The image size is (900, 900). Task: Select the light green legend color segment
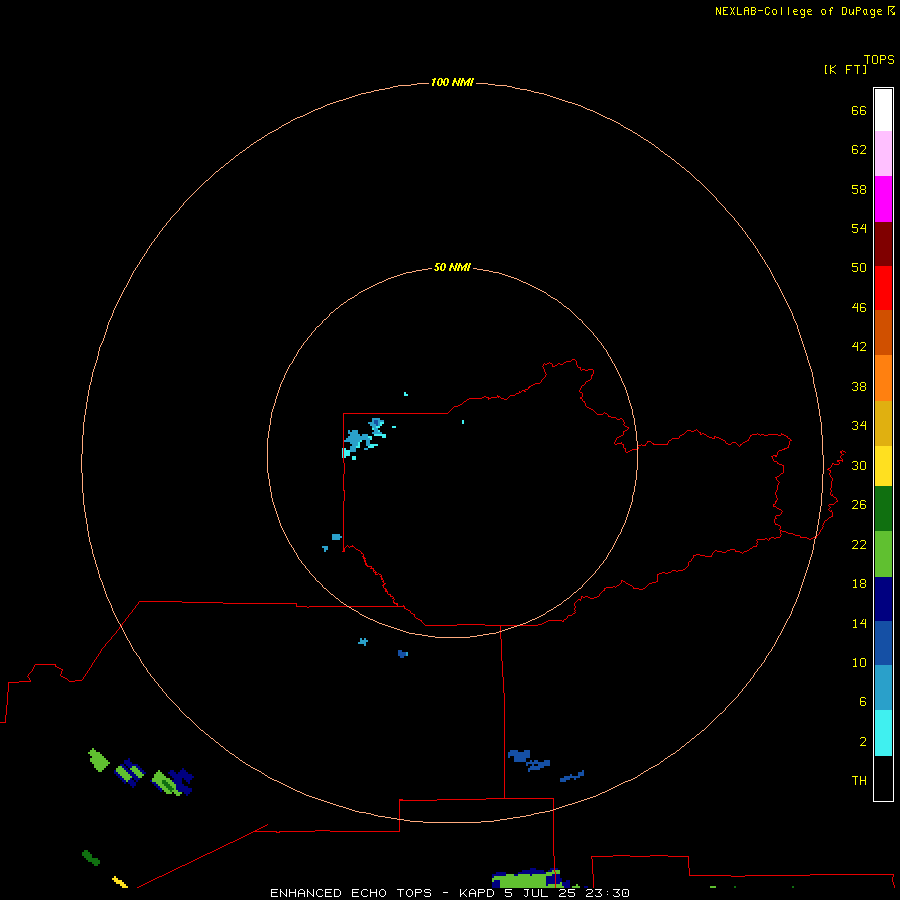click(883, 554)
